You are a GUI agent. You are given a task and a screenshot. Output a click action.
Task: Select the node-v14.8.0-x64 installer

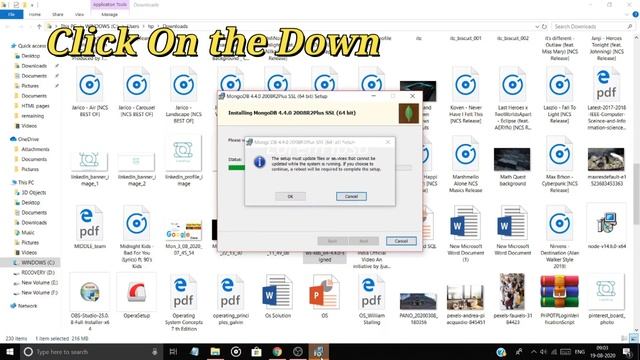click(607, 228)
